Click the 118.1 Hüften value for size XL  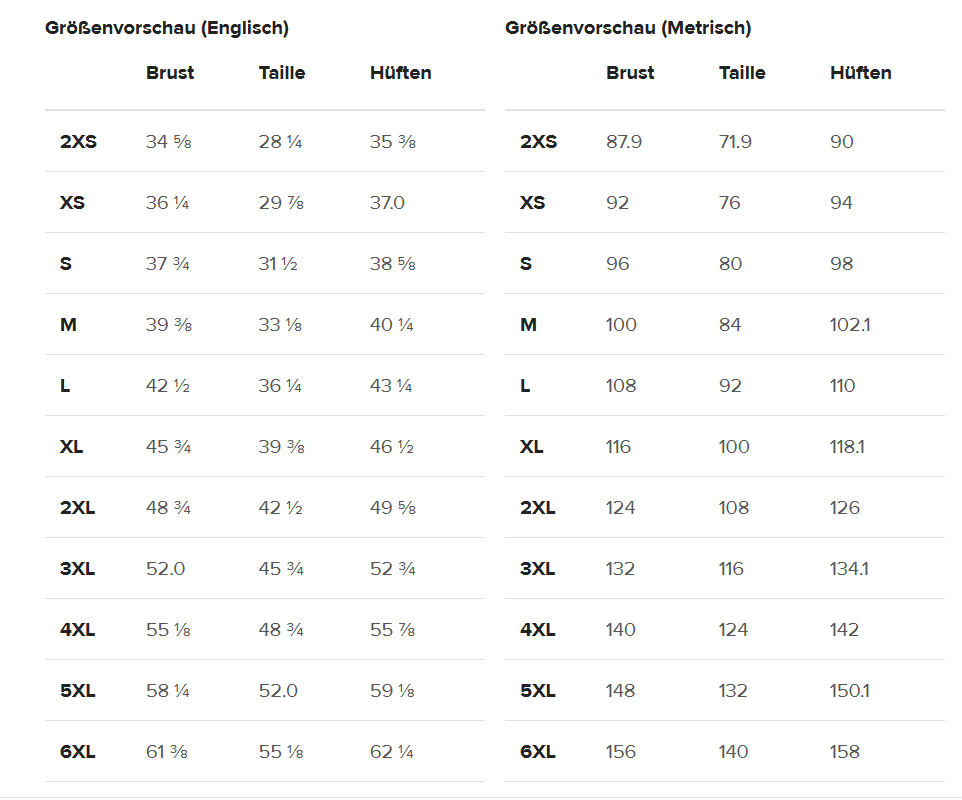coord(847,447)
